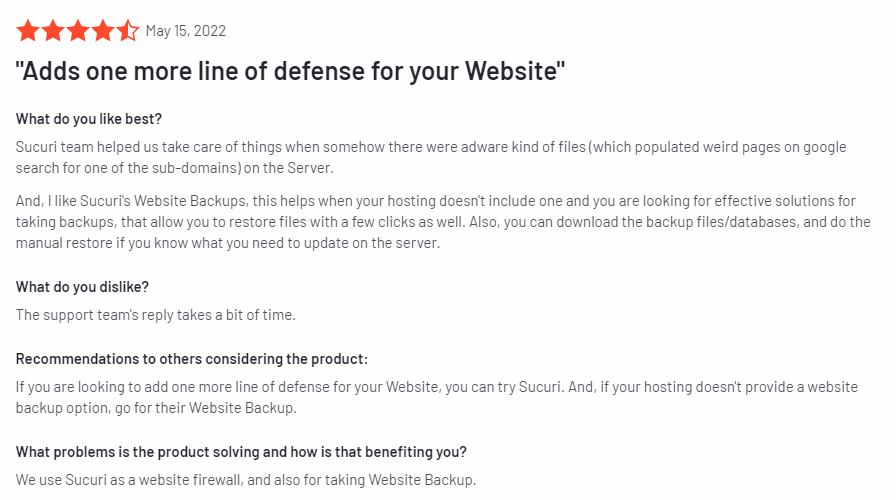
Task: Click the text about using Sucuri as firewall
Action: tap(246, 480)
